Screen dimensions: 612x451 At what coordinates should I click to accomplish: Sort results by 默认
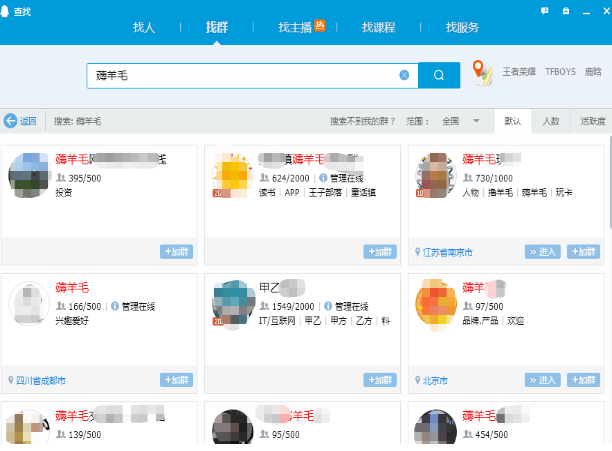pyautogui.click(x=512, y=121)
